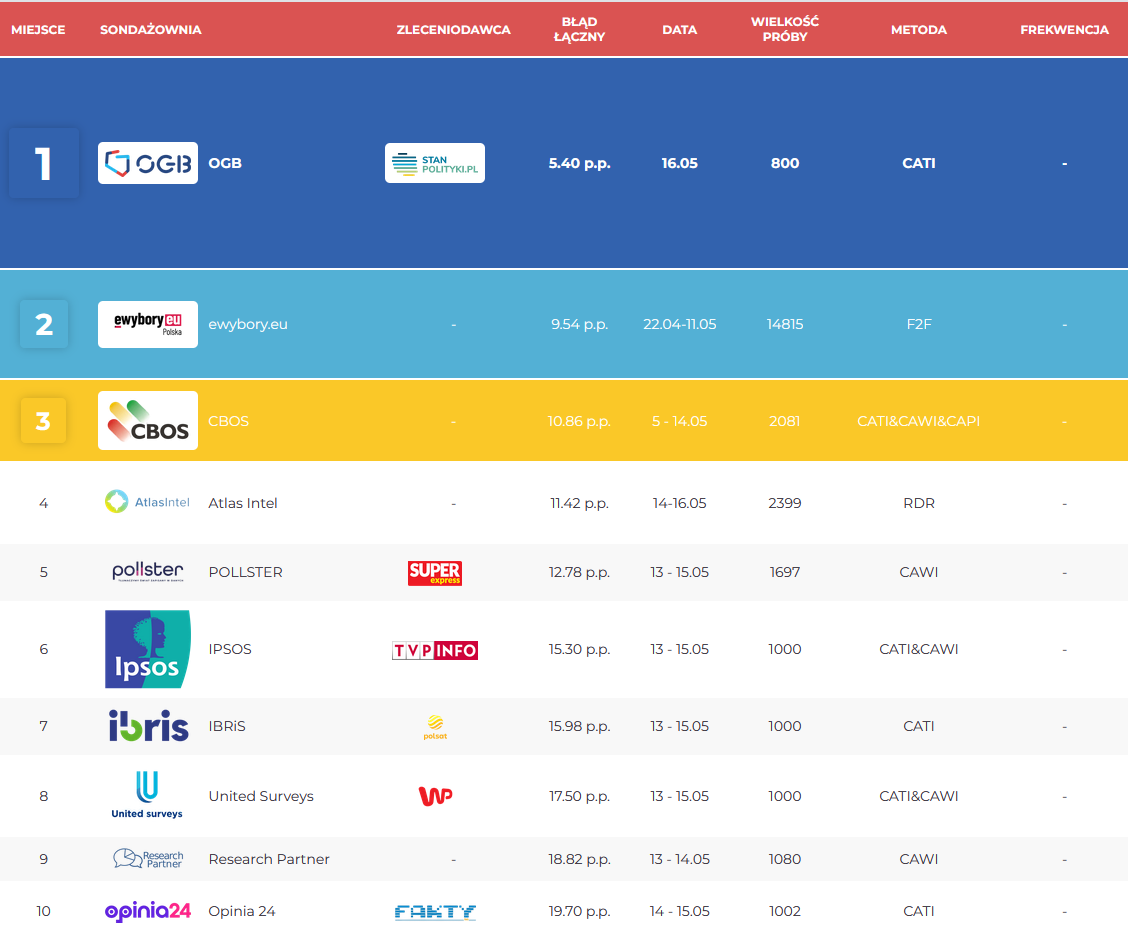This screenshot has width=1128, height=944.
Task: Click the AtlasIntel logo
Action: pos(147,502)
